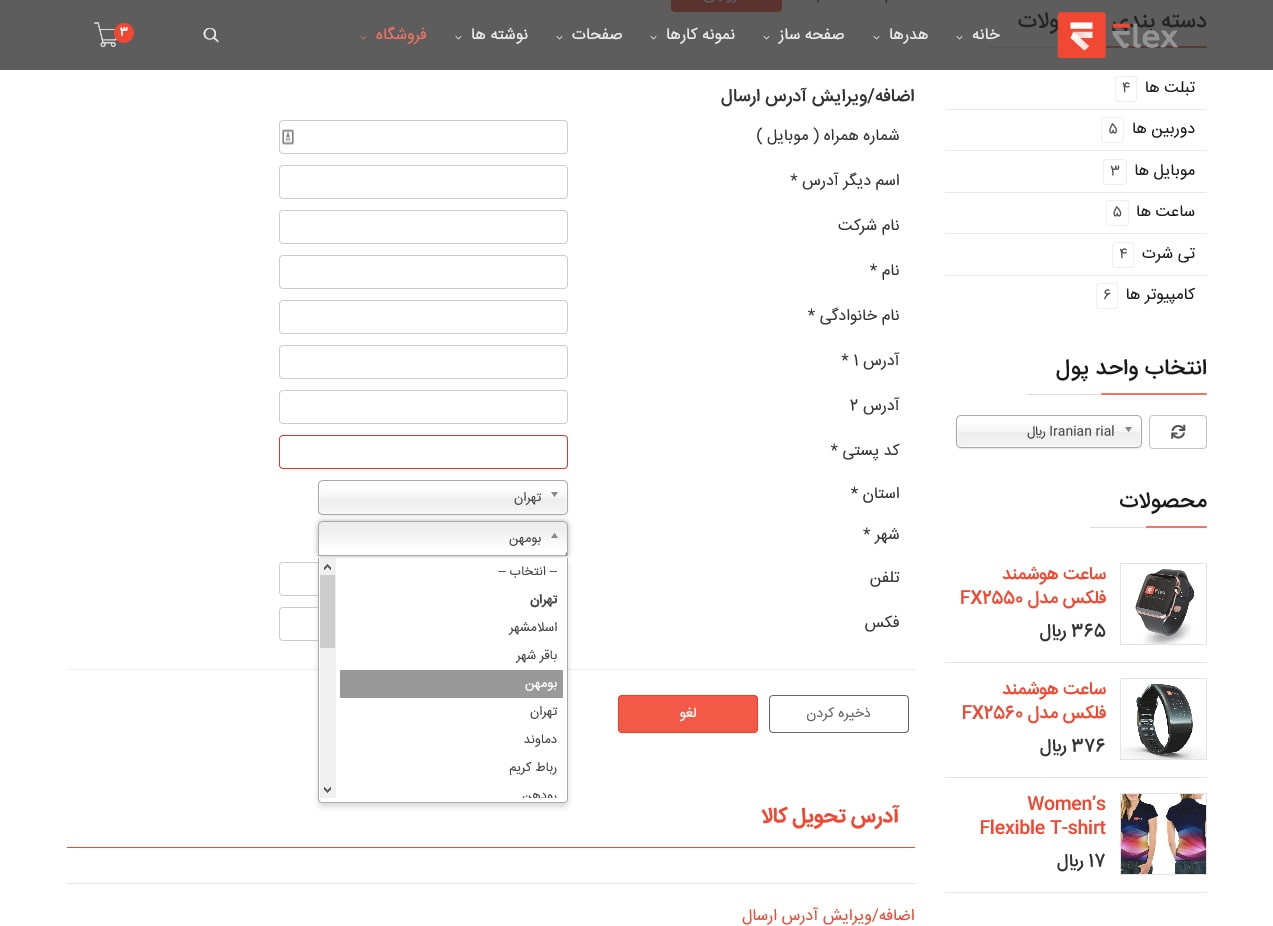Click the currency refresh icon button

1177,432
